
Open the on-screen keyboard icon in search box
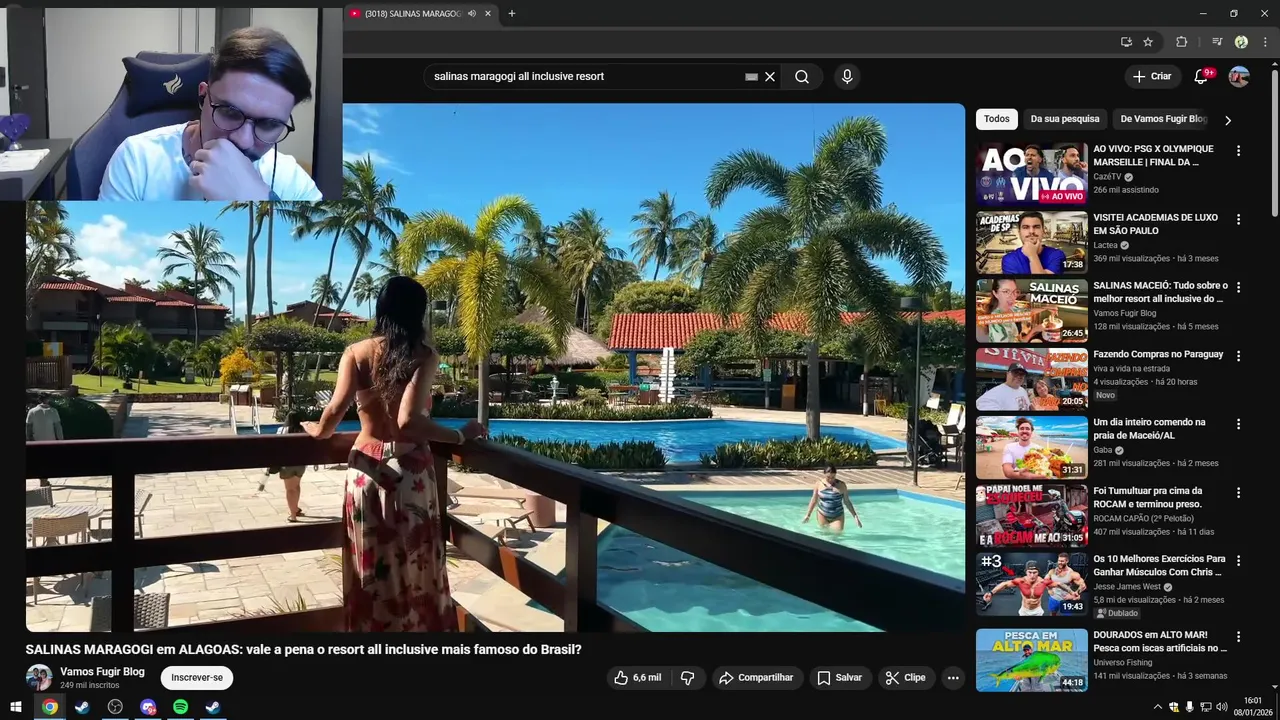point(751,77)
